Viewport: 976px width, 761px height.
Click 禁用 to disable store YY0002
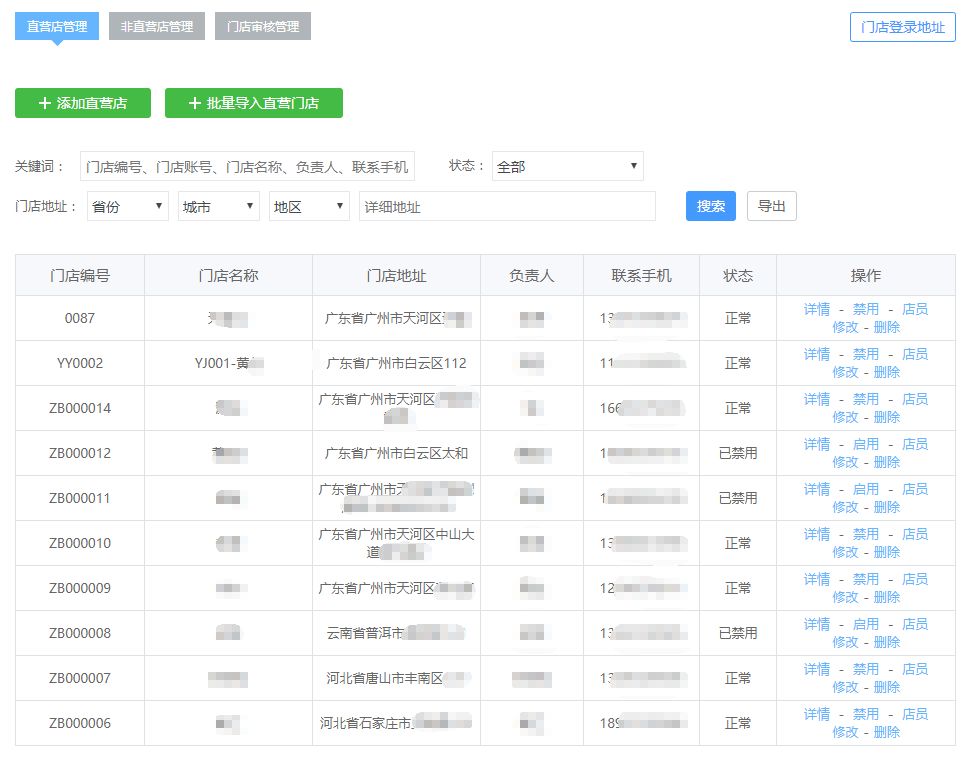(865, 354)
